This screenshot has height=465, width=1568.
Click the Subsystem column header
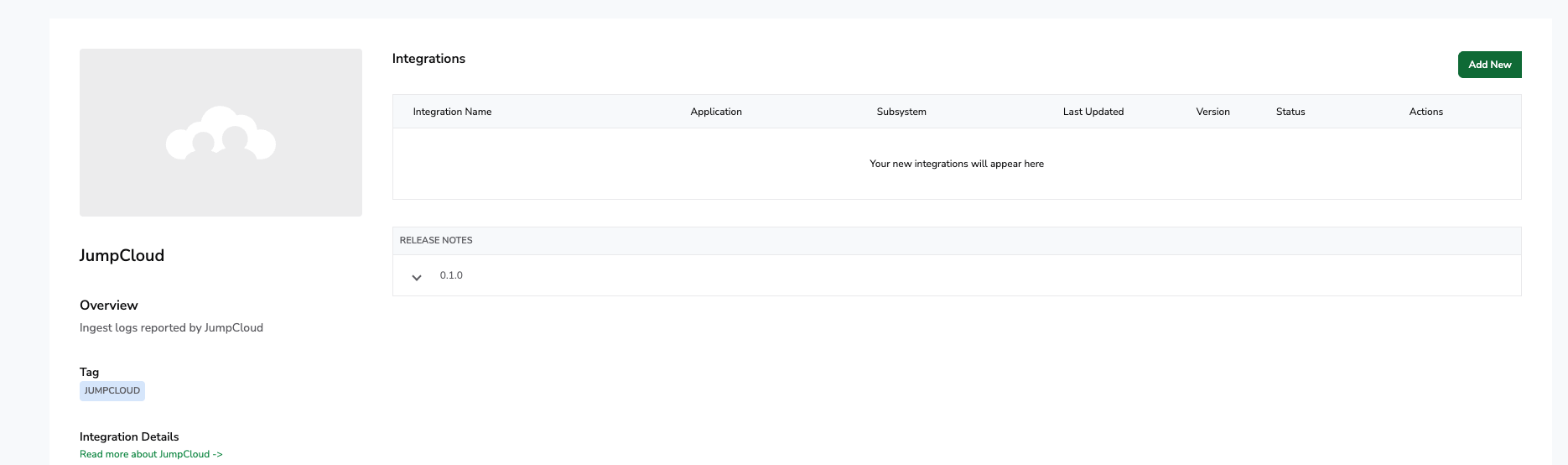pos(901,112)
